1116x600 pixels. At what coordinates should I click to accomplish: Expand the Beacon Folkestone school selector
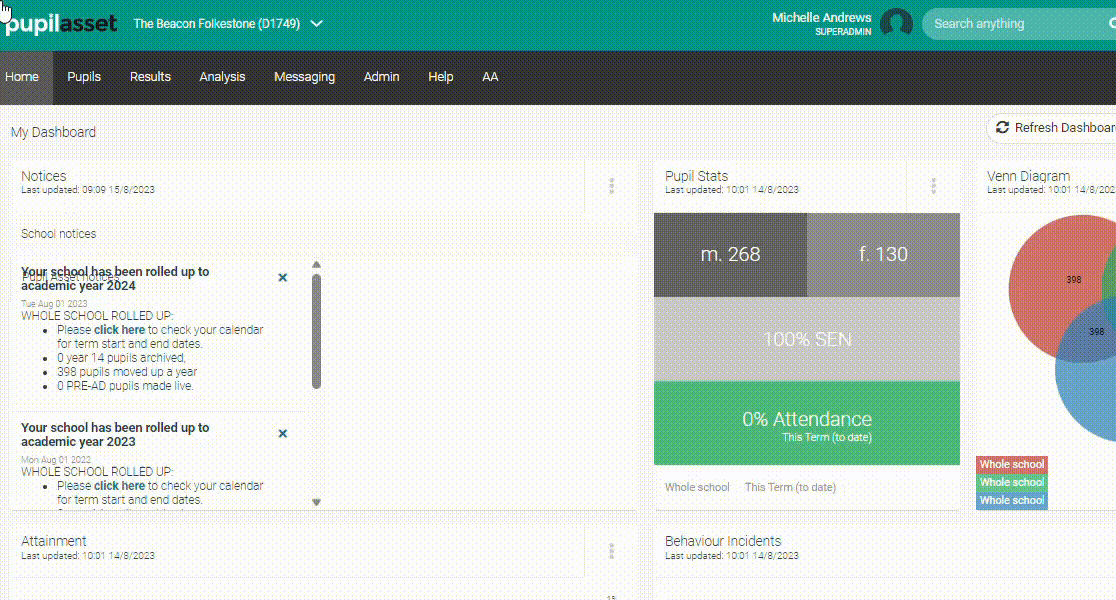tap(317, 23)
